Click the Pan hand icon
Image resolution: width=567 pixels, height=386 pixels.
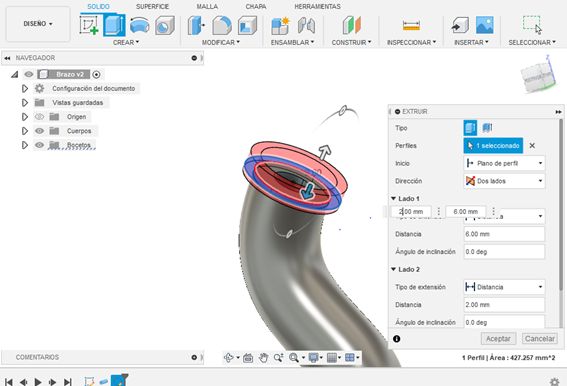tap(264, 358)
